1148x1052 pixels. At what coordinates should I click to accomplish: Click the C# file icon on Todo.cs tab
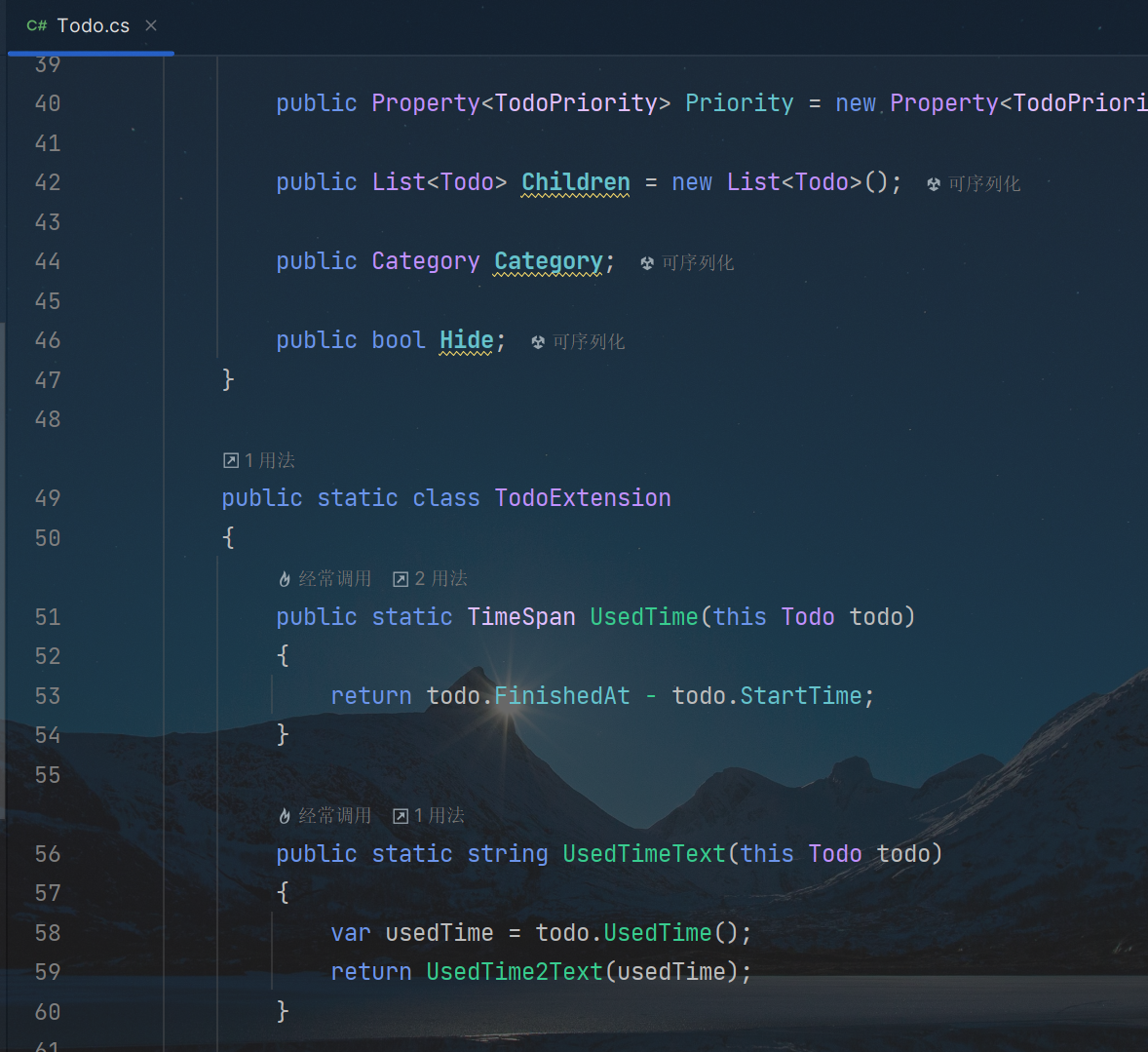[37, 25]
